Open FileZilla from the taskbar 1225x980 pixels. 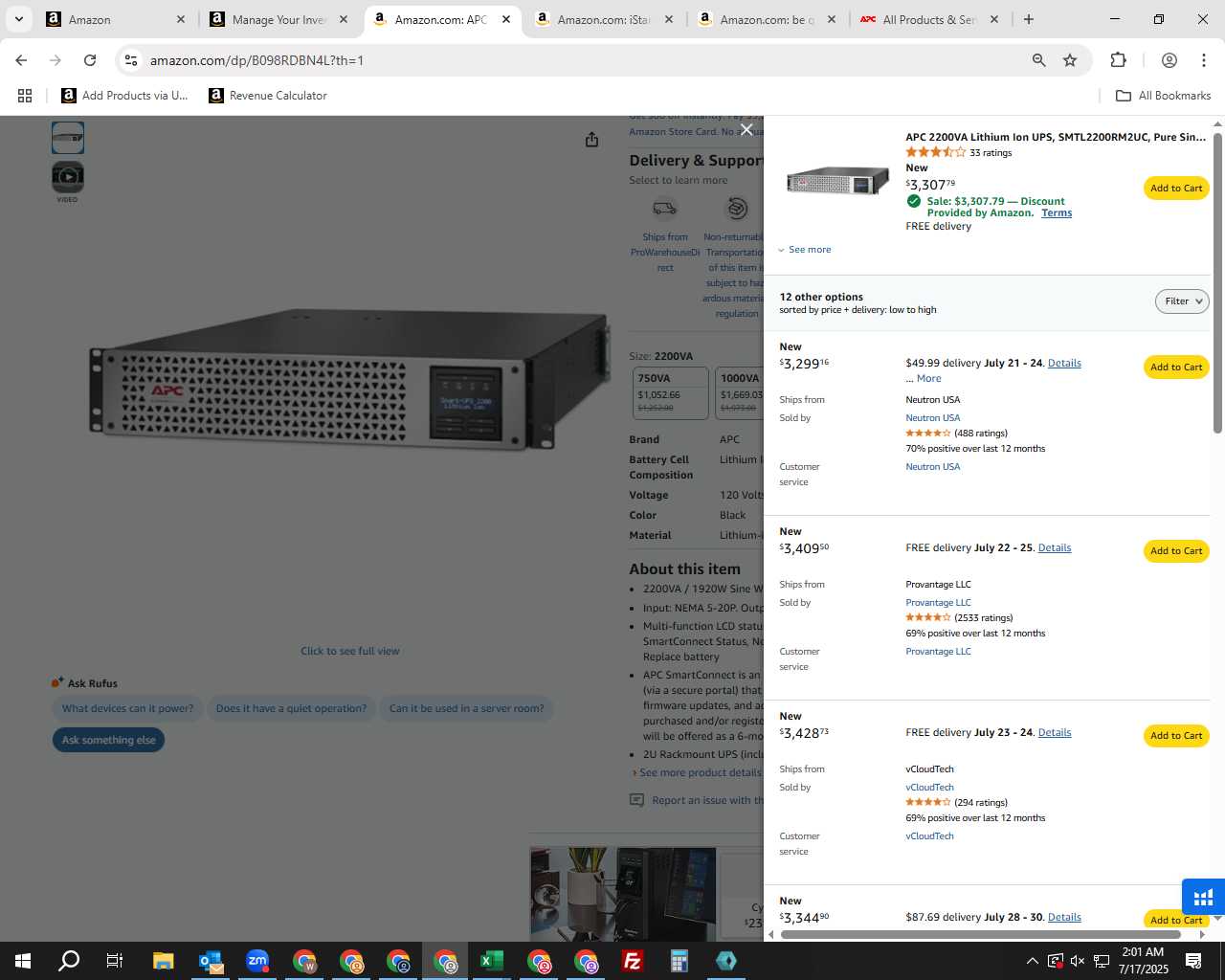[633, 961]
